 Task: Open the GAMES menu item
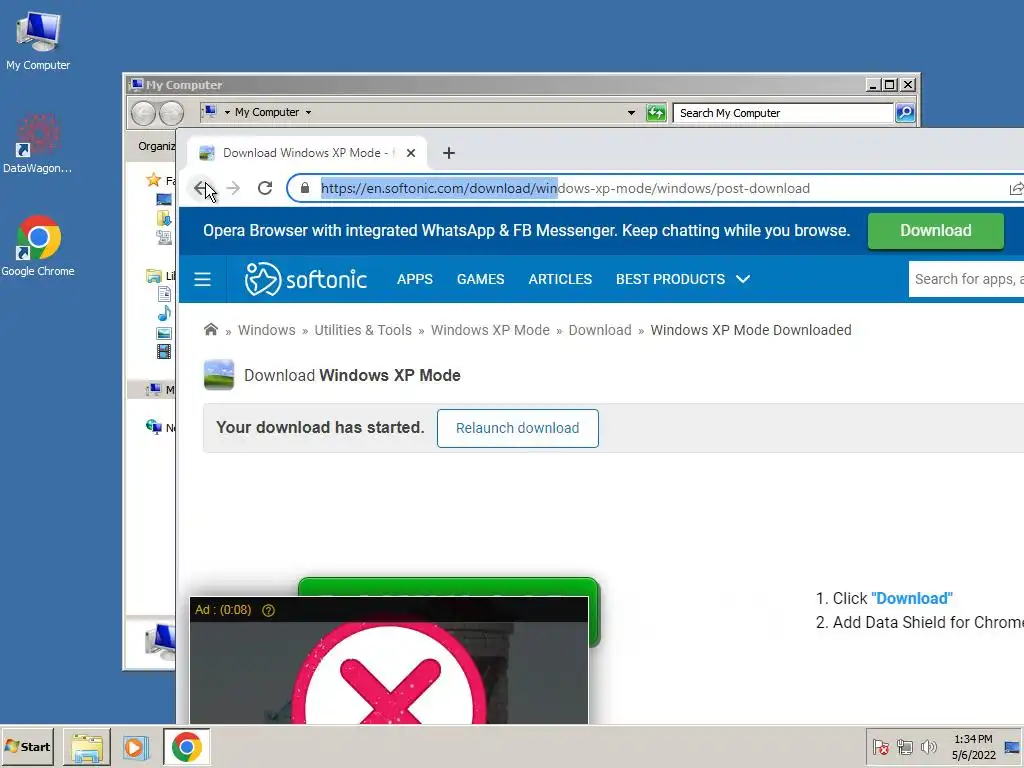pos(481,280)
